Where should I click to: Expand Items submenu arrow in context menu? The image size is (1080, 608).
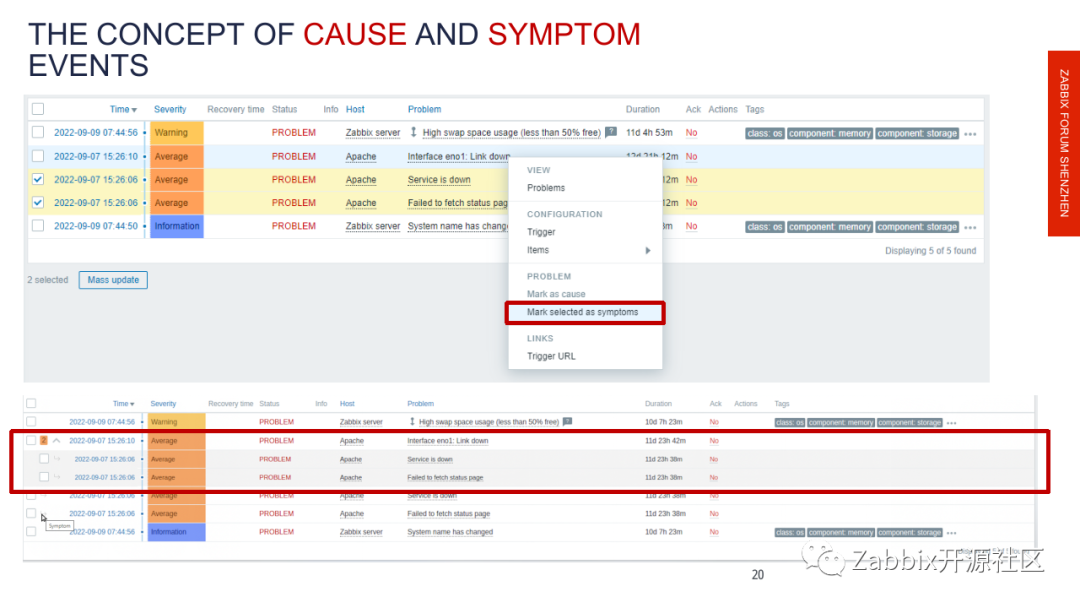(x=647, y=251)
